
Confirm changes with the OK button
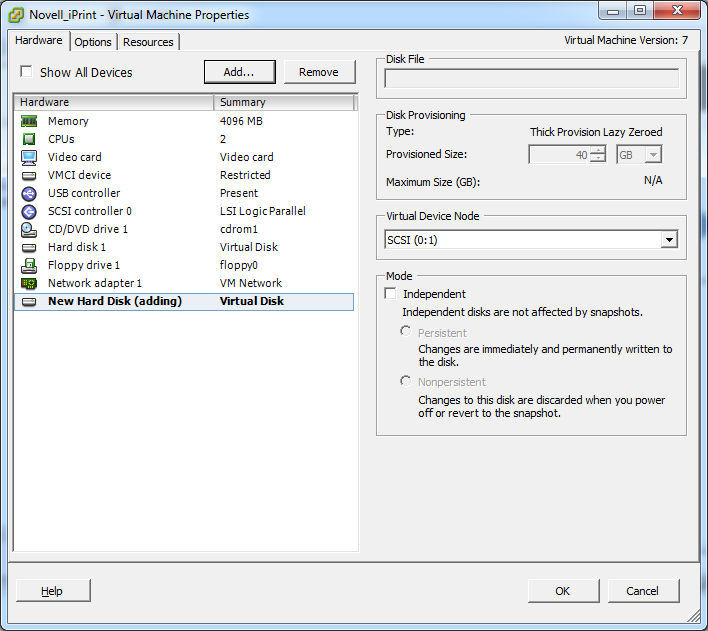[x=563, y=591]
